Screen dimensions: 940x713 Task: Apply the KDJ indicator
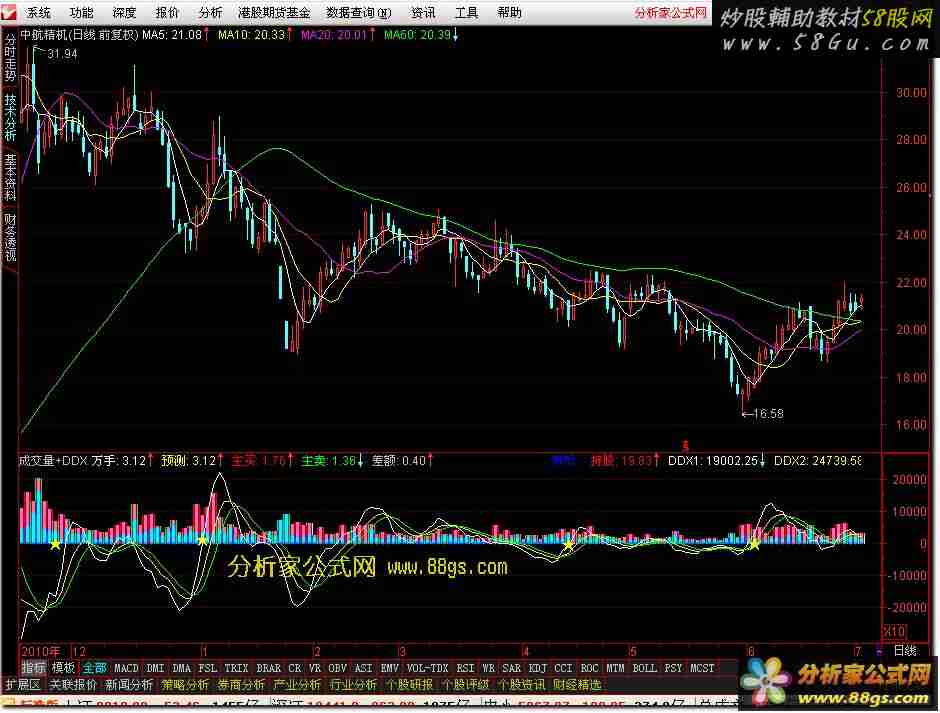537,667
